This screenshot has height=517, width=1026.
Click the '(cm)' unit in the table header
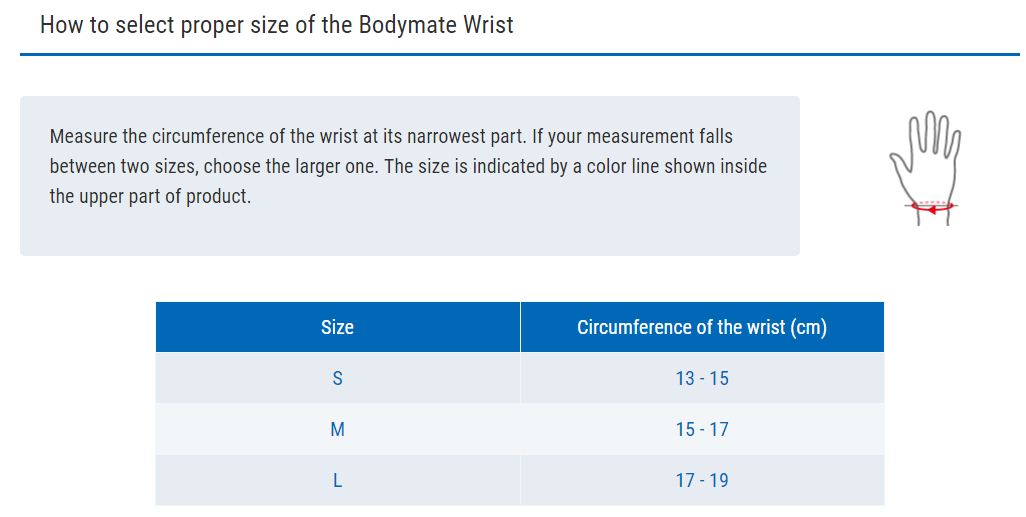pos(808,327)
